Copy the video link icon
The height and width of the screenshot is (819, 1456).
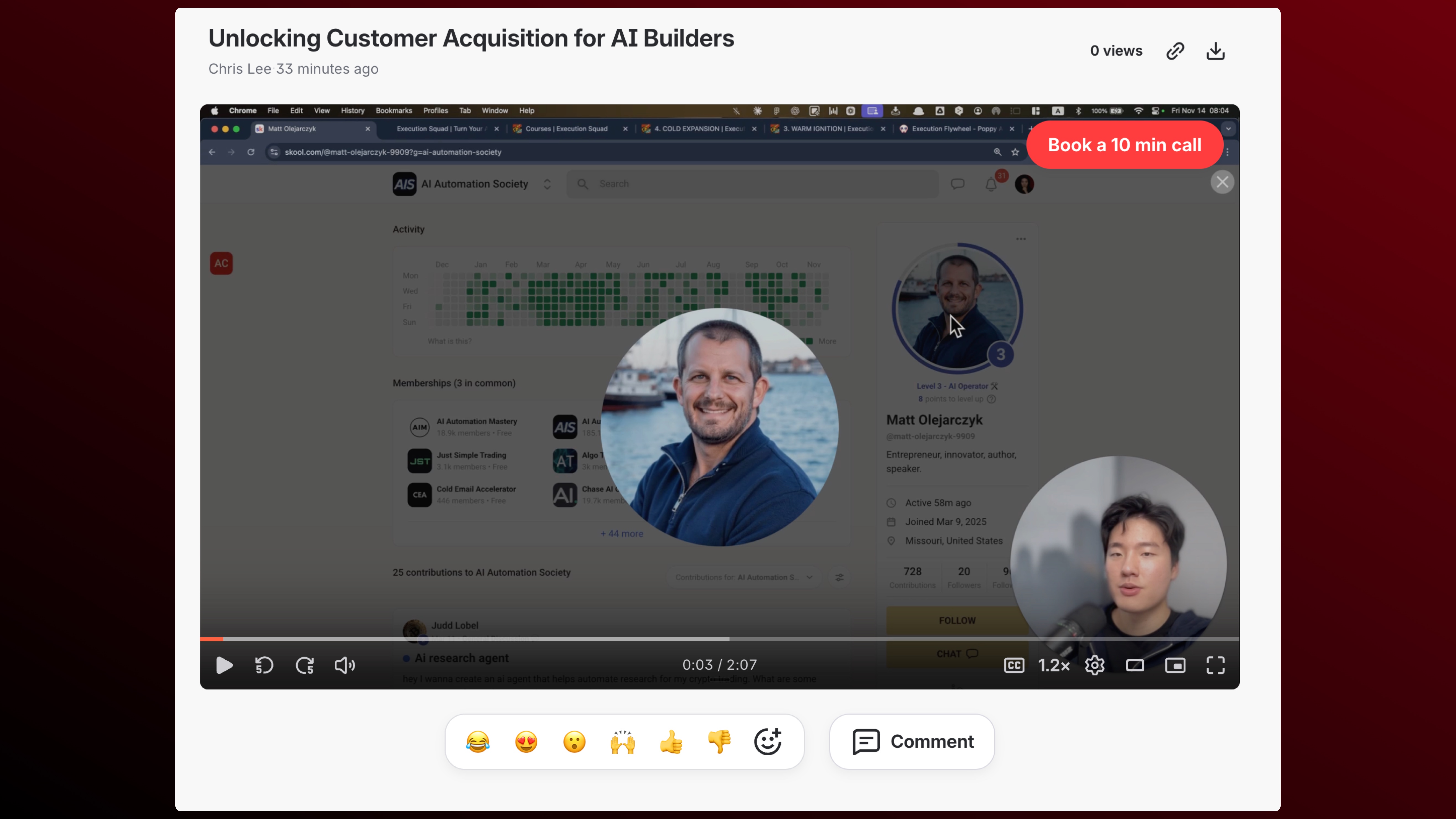tap(1175, 51)
